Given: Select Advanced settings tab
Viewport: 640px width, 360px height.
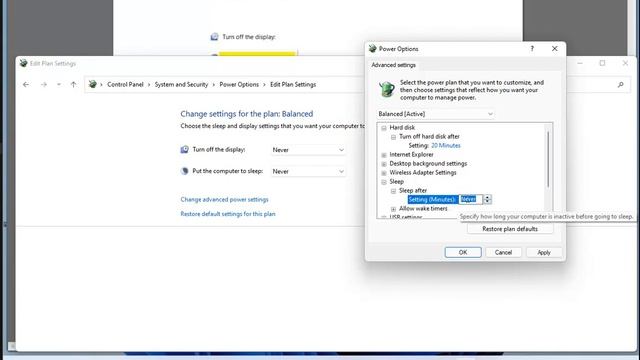Looking at the screenshot, I should 393,65.
